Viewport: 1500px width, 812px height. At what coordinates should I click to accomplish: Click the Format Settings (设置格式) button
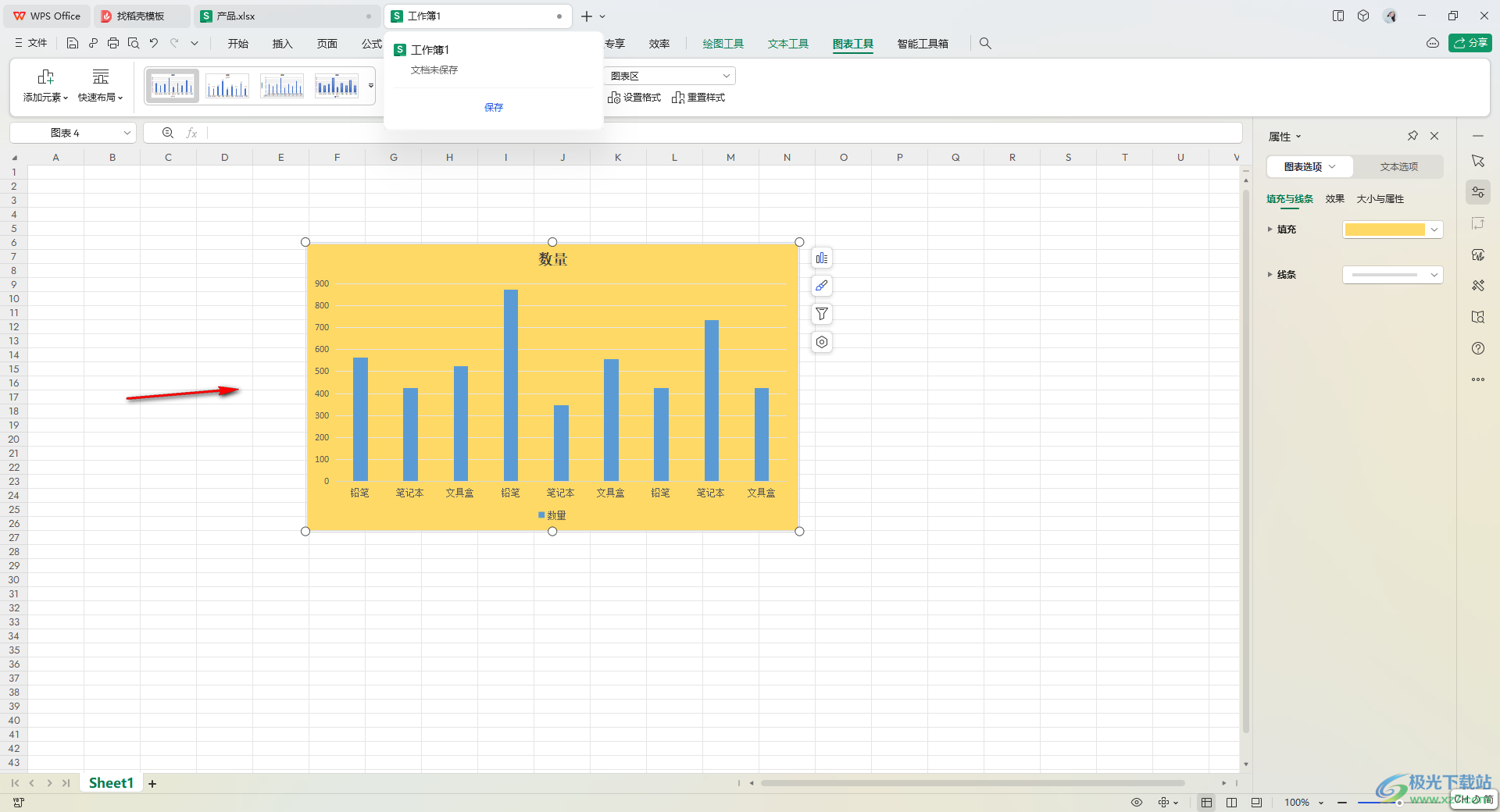point(634,98)
